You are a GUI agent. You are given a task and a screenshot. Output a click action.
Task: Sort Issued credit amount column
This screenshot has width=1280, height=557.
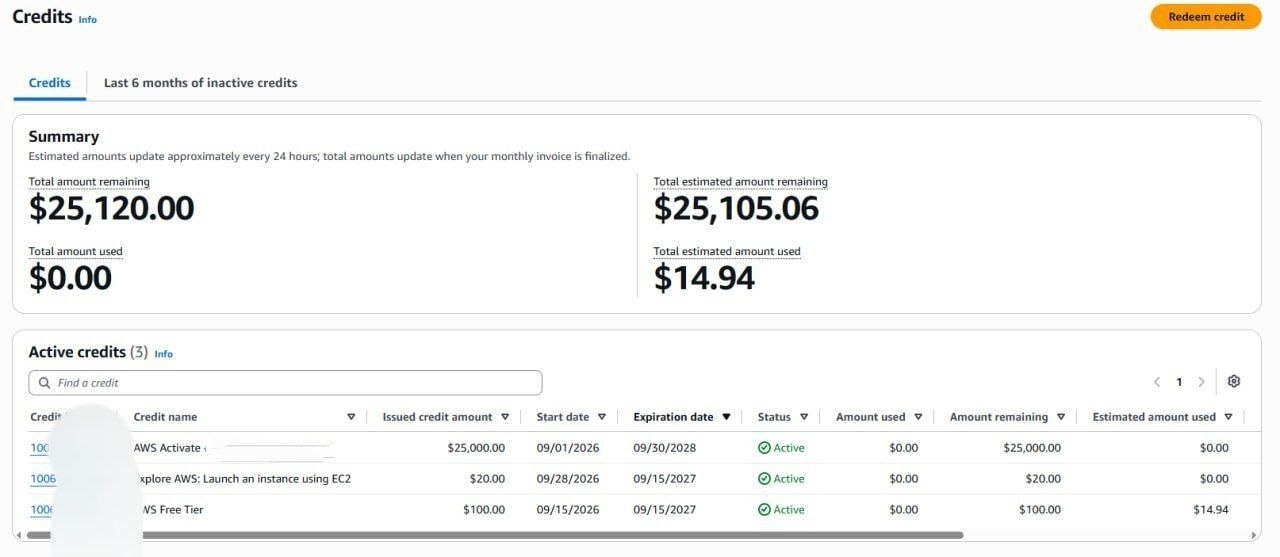click(x=505, y=417)
